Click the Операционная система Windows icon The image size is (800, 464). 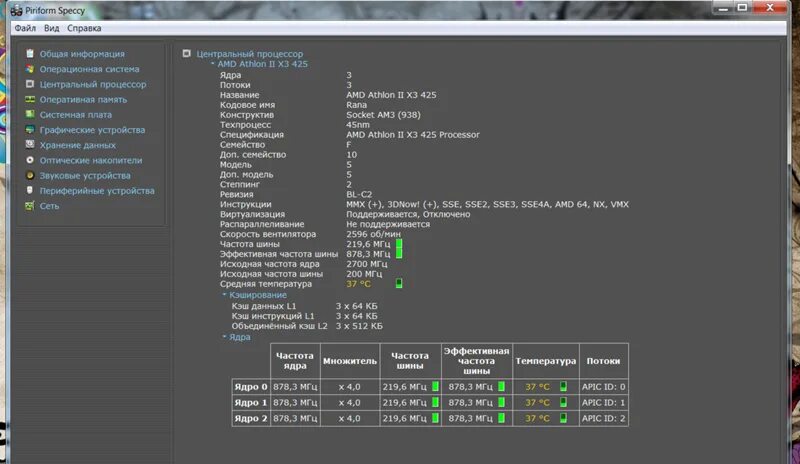(30, 68)
